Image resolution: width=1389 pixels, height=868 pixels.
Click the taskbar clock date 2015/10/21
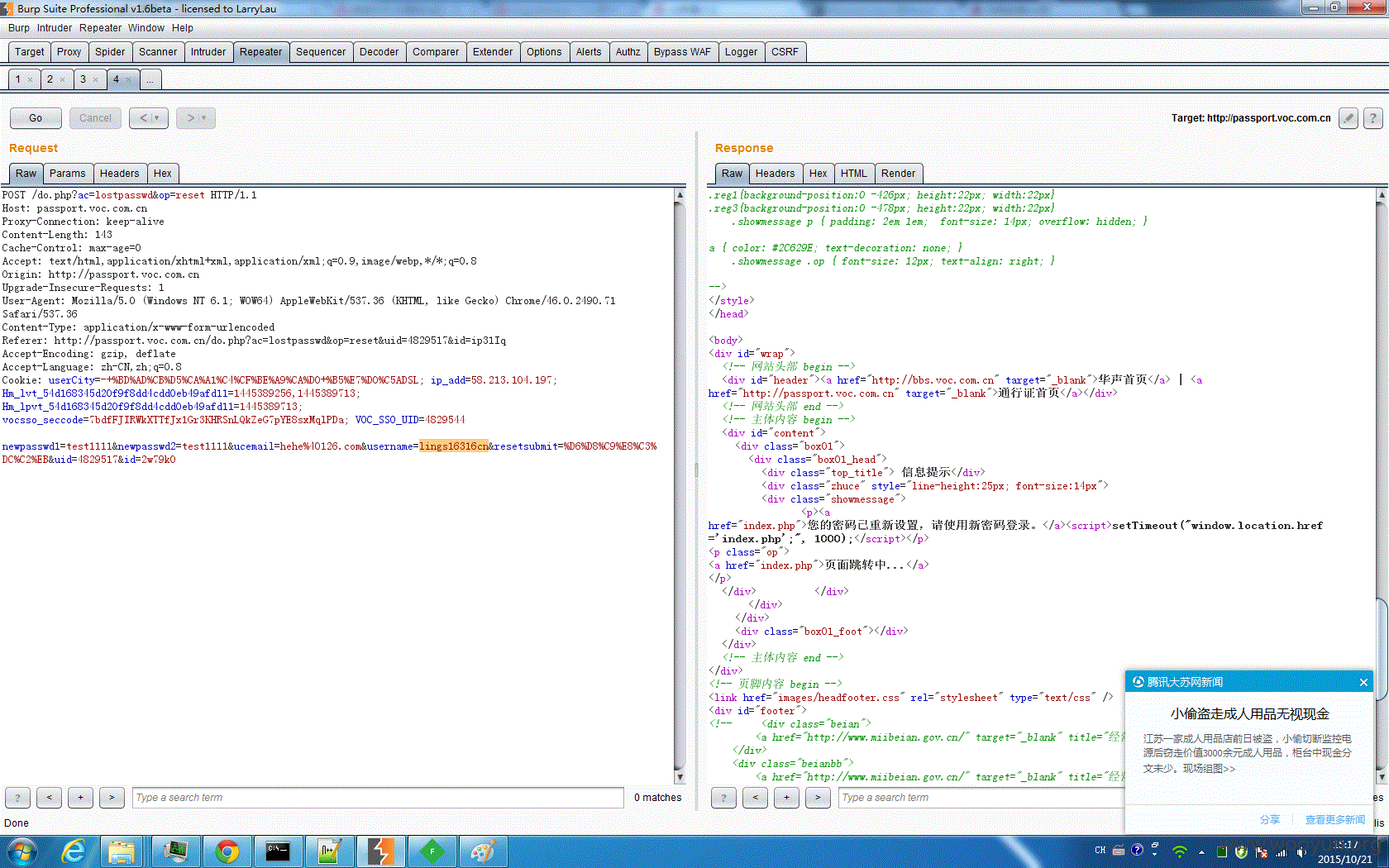tap(1344, 860)
